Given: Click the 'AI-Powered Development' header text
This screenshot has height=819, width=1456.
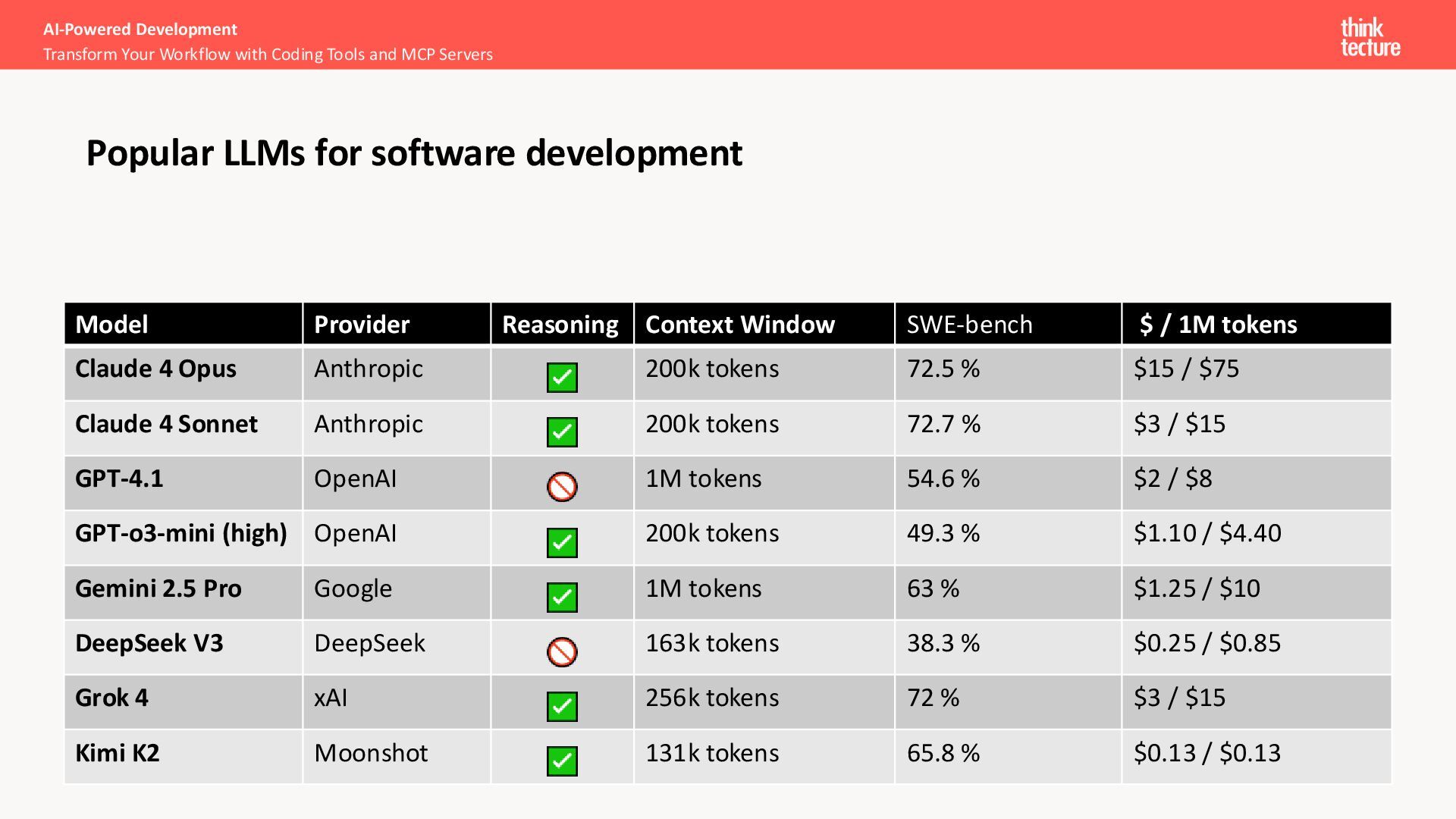Looking at the screenshot, I should pos(140,30).
